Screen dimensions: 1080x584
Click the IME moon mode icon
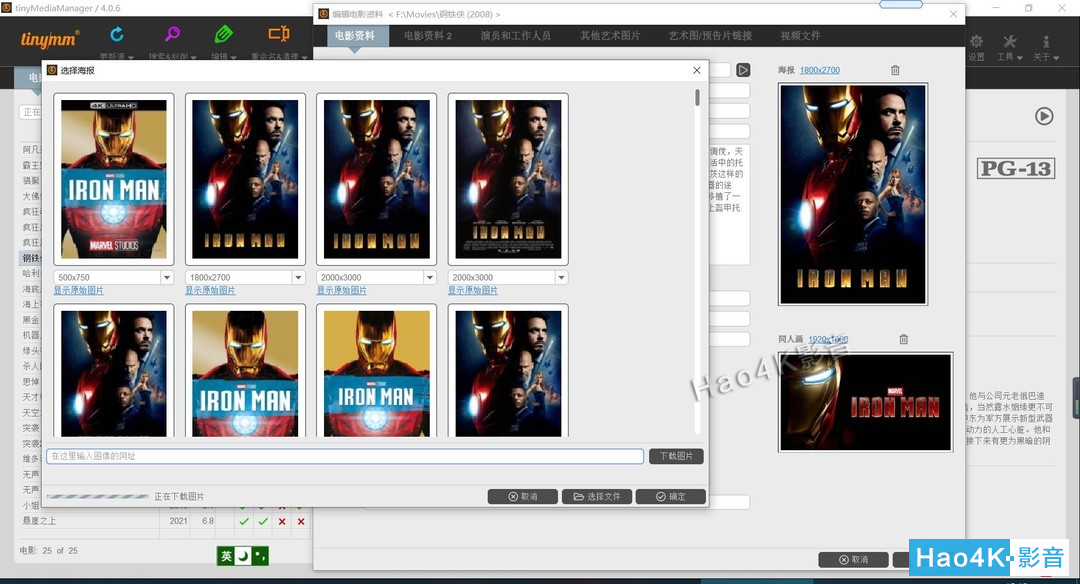coord(243,556)
